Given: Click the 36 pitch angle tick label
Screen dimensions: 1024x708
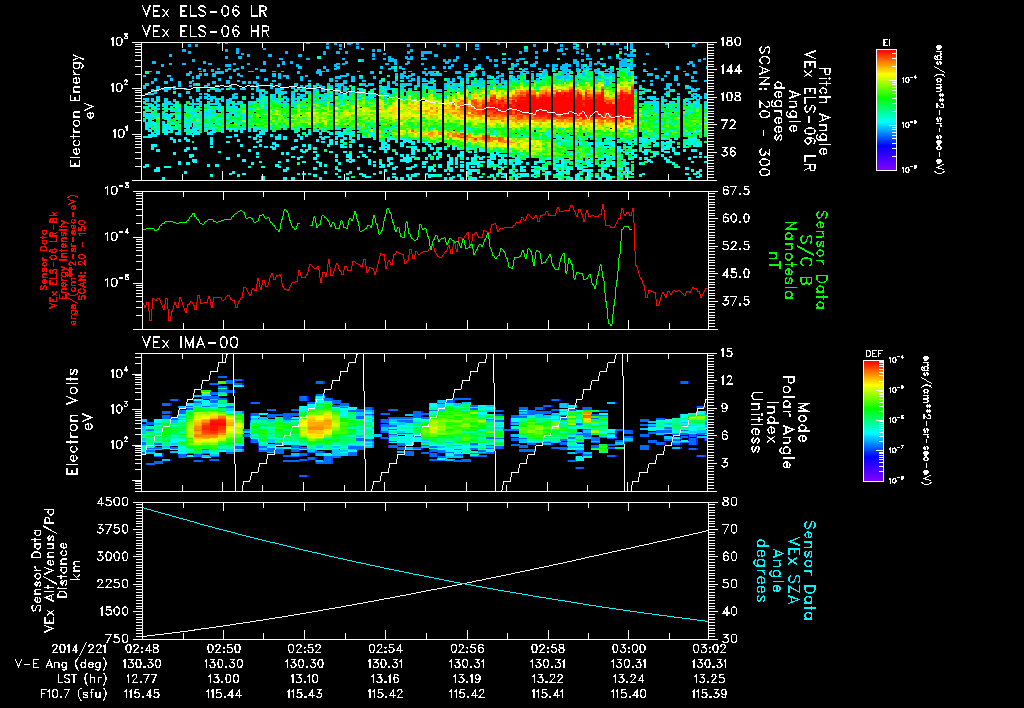Looking at the screenshot, I should click(x=727, y=152).
